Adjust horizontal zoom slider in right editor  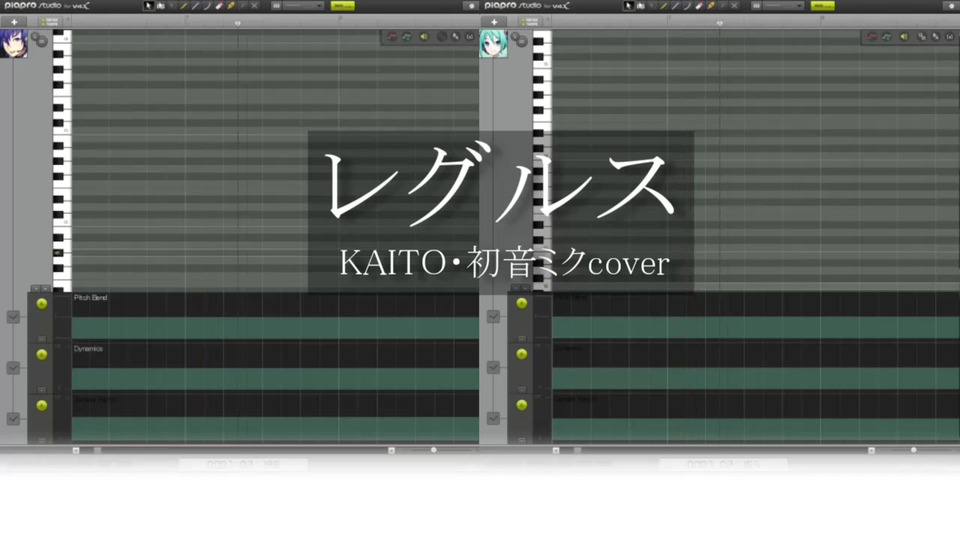pyautogui.click(x=913, y=450)
